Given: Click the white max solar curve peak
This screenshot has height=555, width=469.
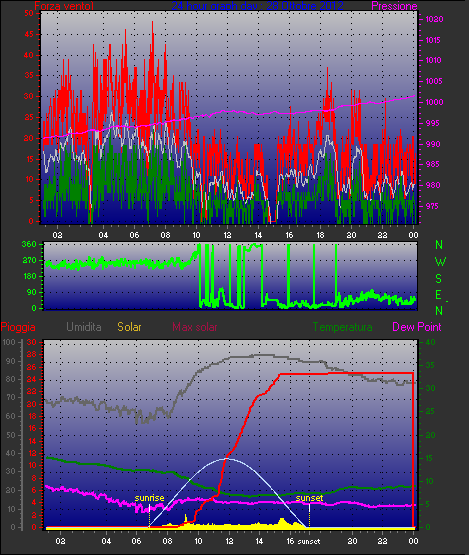Looking at the screenshot, I should 227,459.
